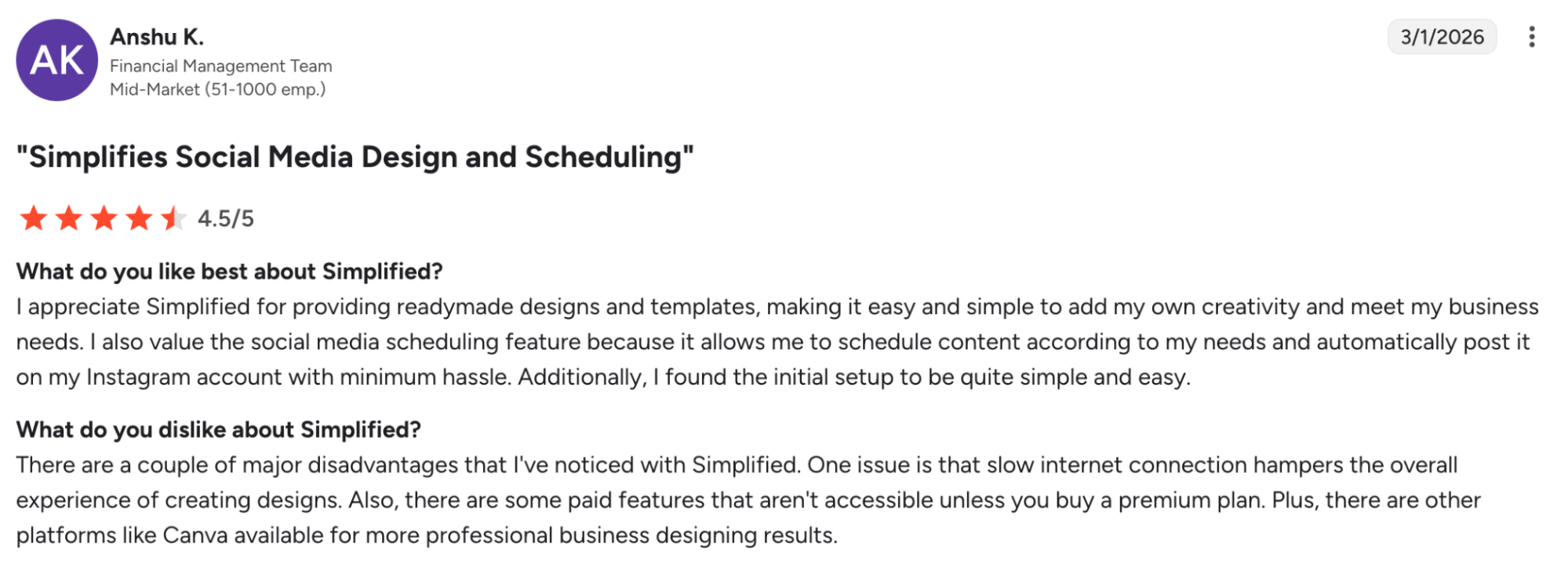Select the second star in the rating

pyautogui.click(x=69, y=218)
